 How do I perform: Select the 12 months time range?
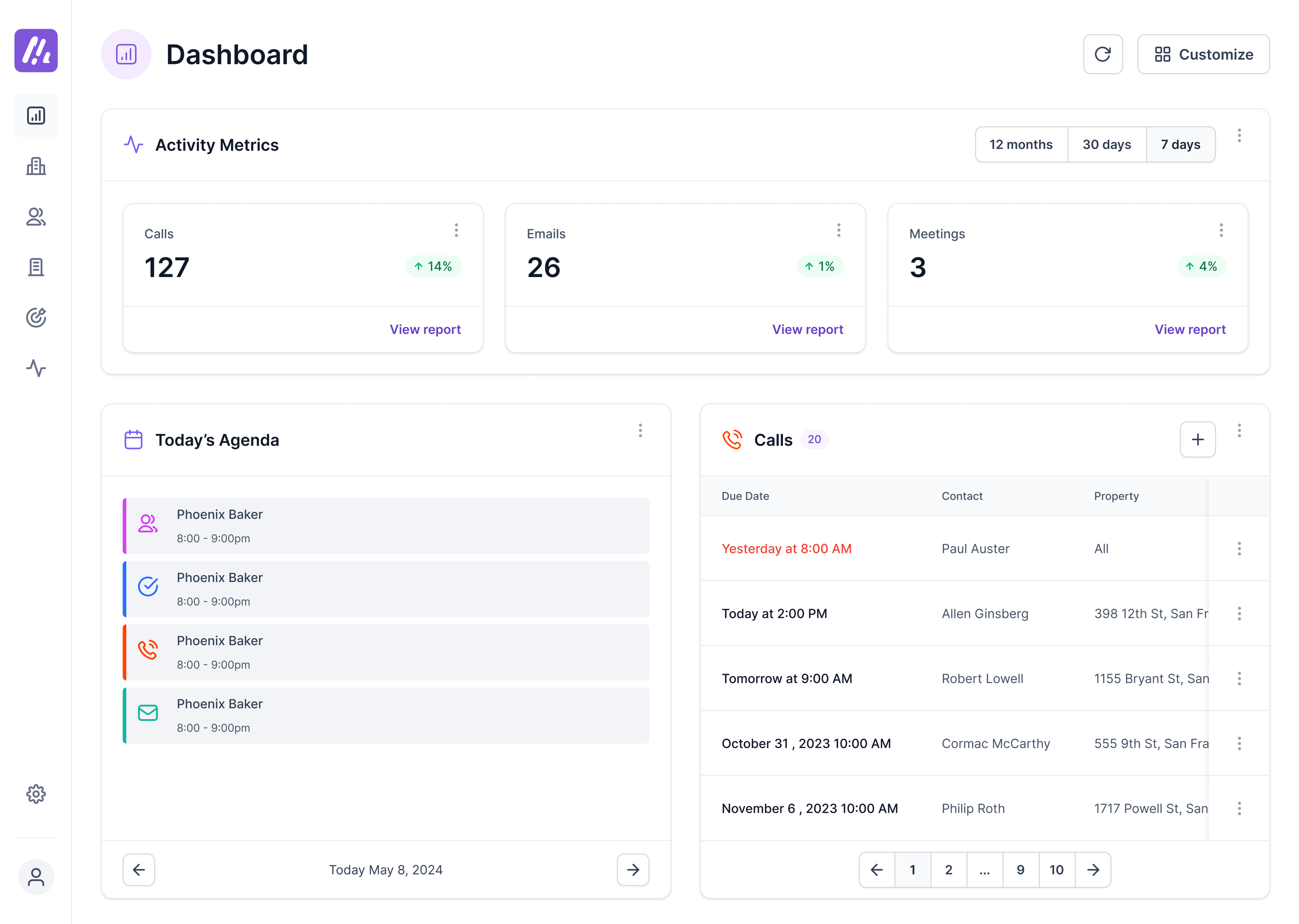click(x=1021, y=144)
